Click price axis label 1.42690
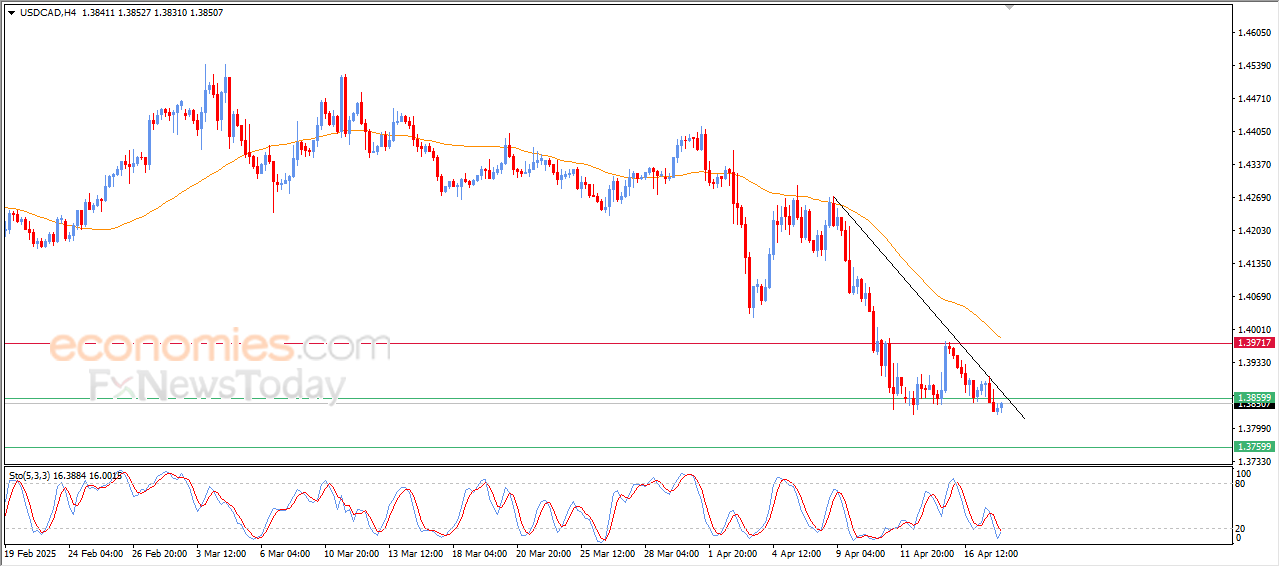The image size is (1280, 567). tap(1255, 198)
